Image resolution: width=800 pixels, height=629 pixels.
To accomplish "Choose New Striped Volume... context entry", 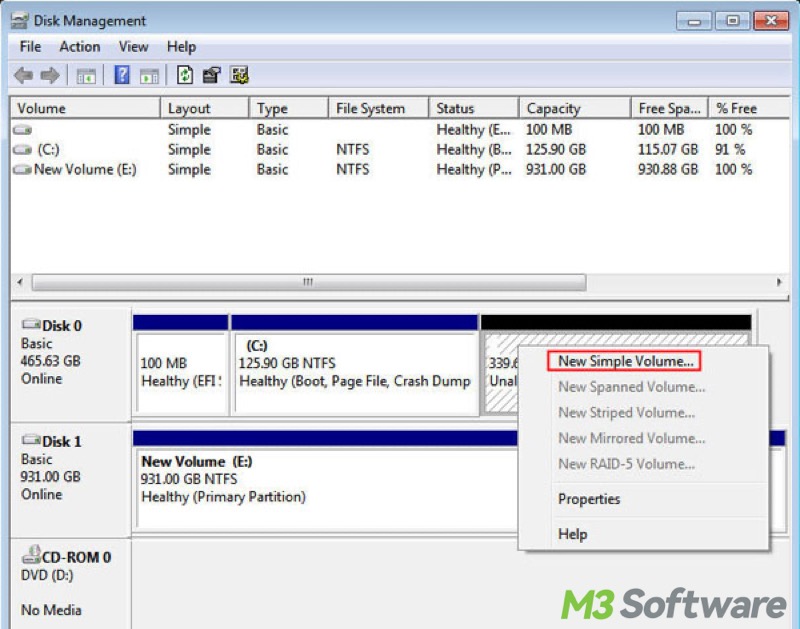I will [x=627, y=412].
